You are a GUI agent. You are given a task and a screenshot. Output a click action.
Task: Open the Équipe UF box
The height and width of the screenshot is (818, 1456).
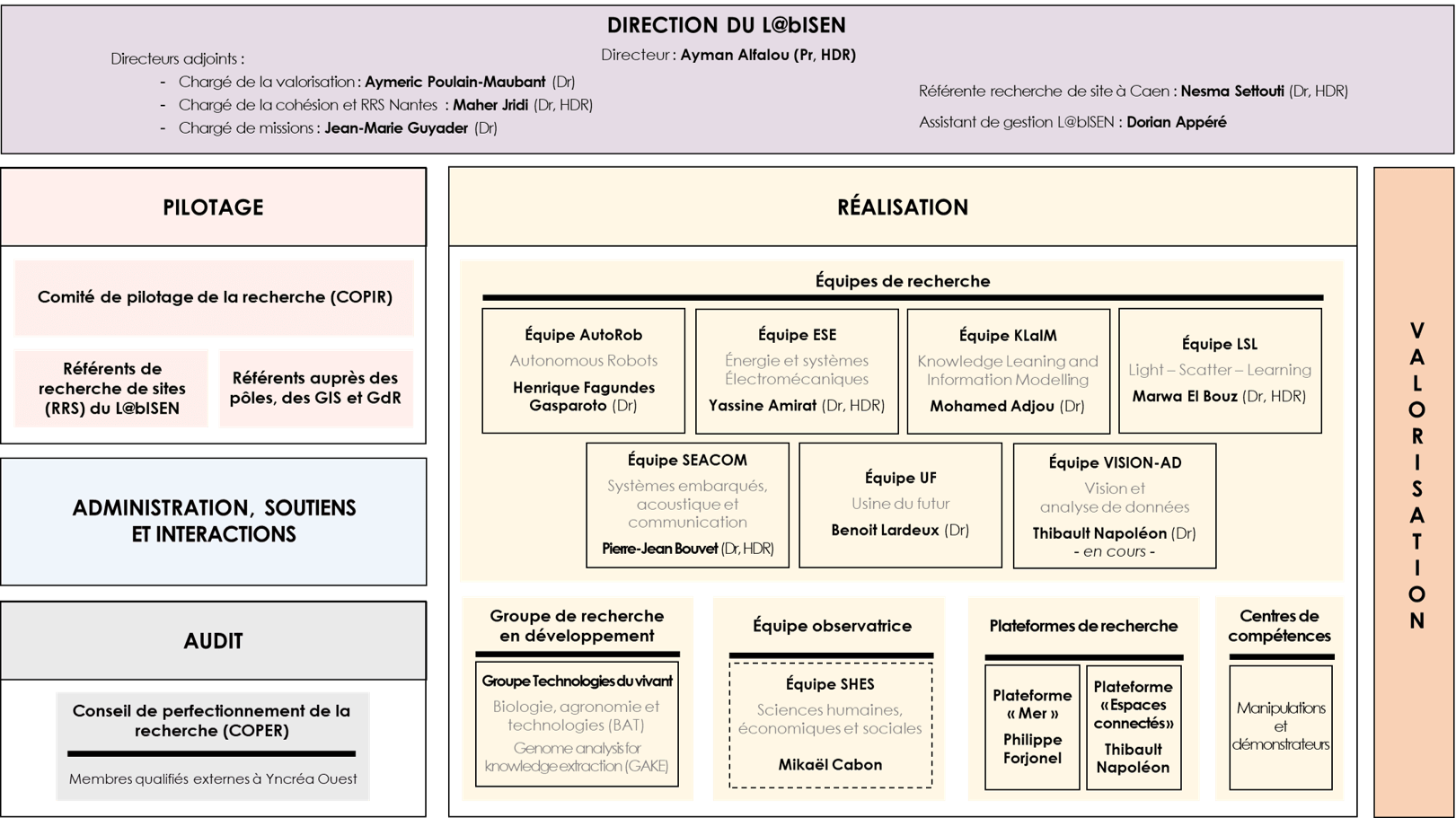click(x=900, y=505)
